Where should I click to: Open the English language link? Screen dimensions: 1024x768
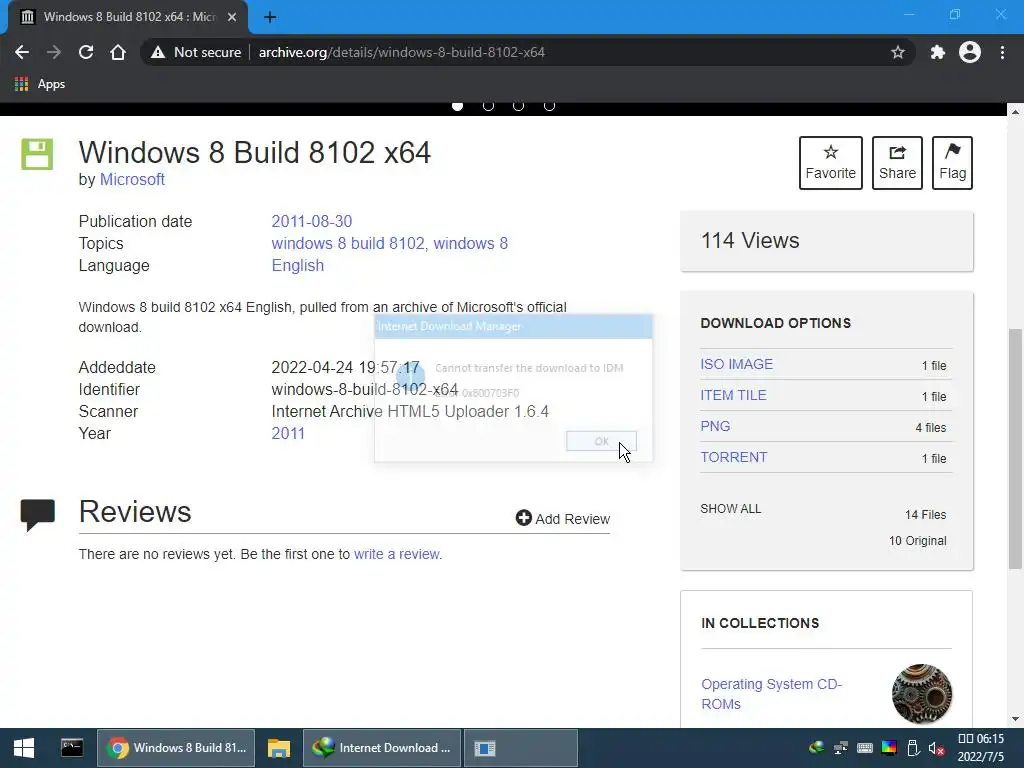coord(298,266)
